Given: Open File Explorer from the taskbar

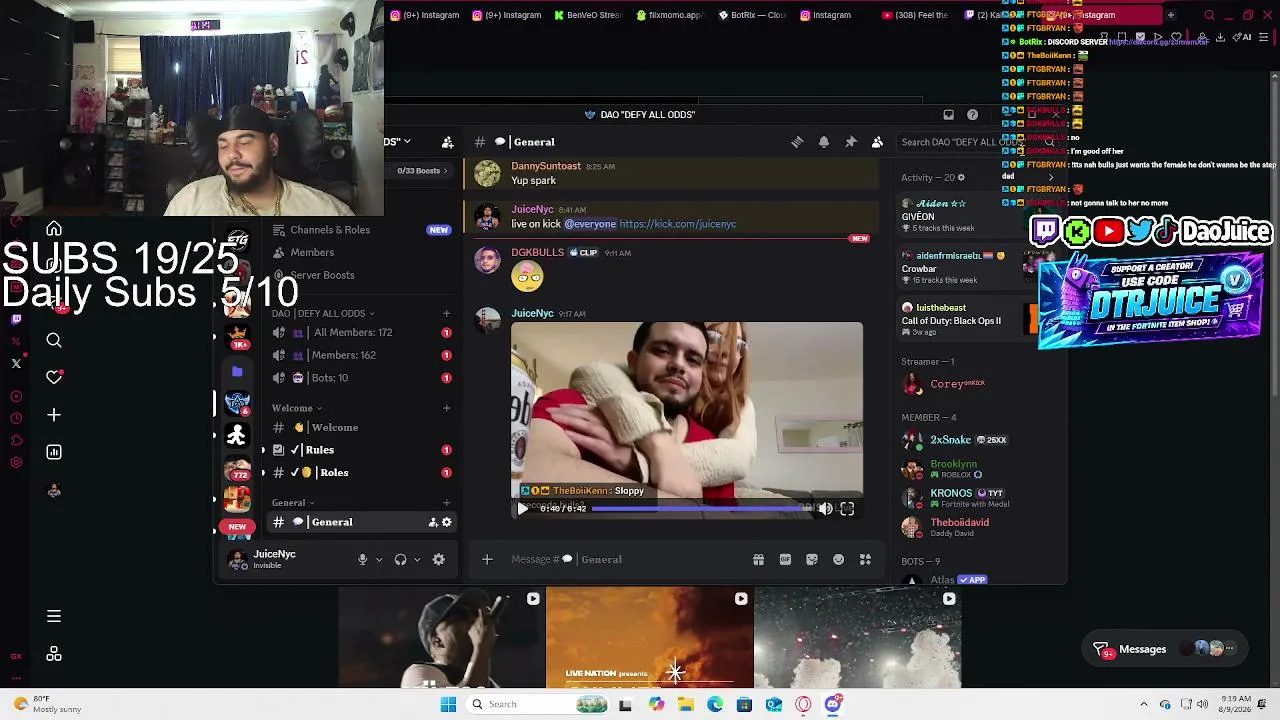Looking at the screenshot, I should [x=685, y=704].
